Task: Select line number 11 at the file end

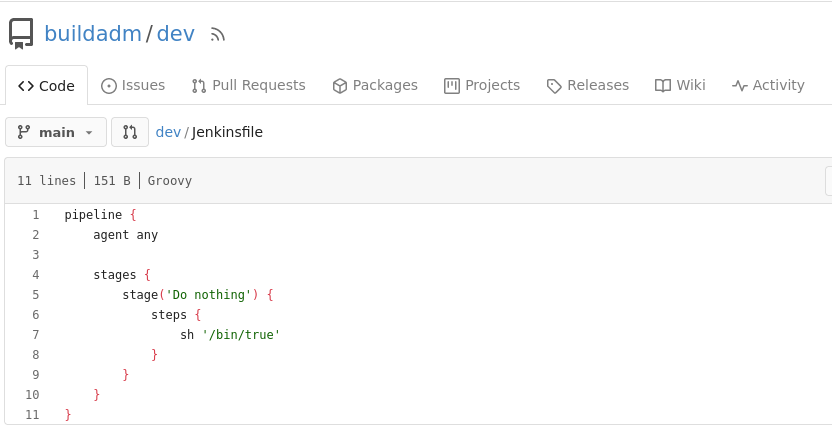Action: tap(33, 415)
